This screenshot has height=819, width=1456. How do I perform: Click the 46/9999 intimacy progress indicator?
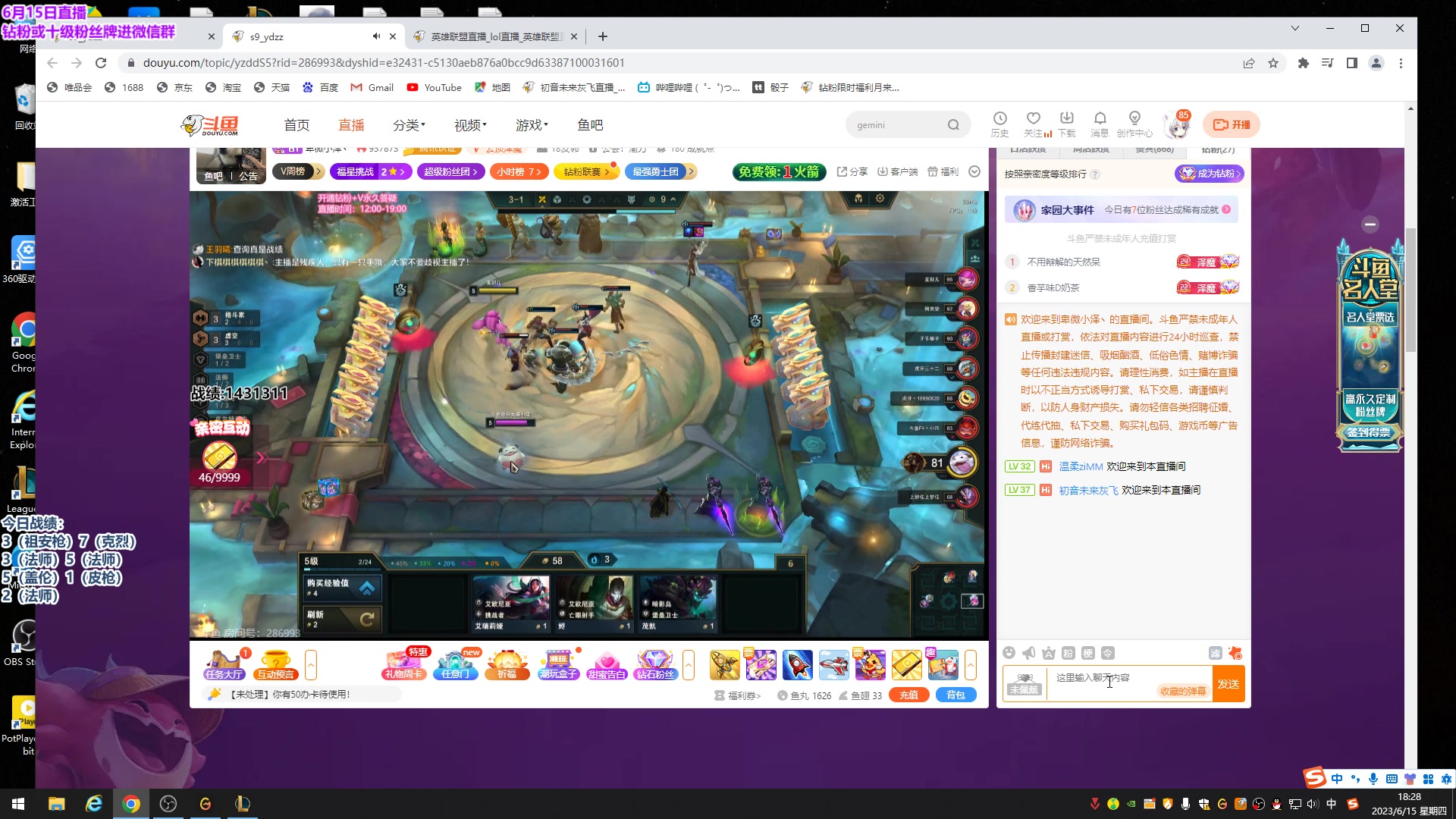click(x=219, y=477)
